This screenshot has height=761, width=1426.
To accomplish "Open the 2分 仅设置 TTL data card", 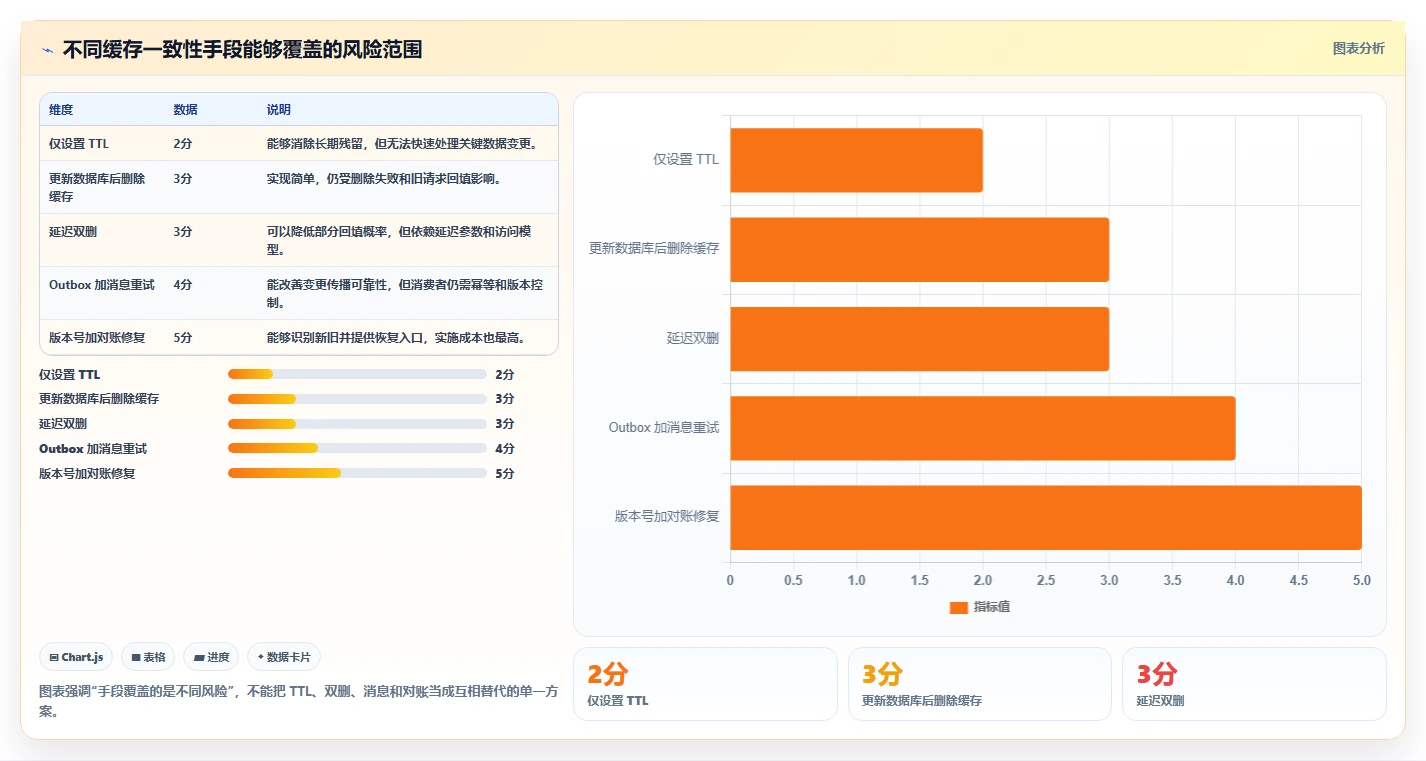I will point(705,684).
